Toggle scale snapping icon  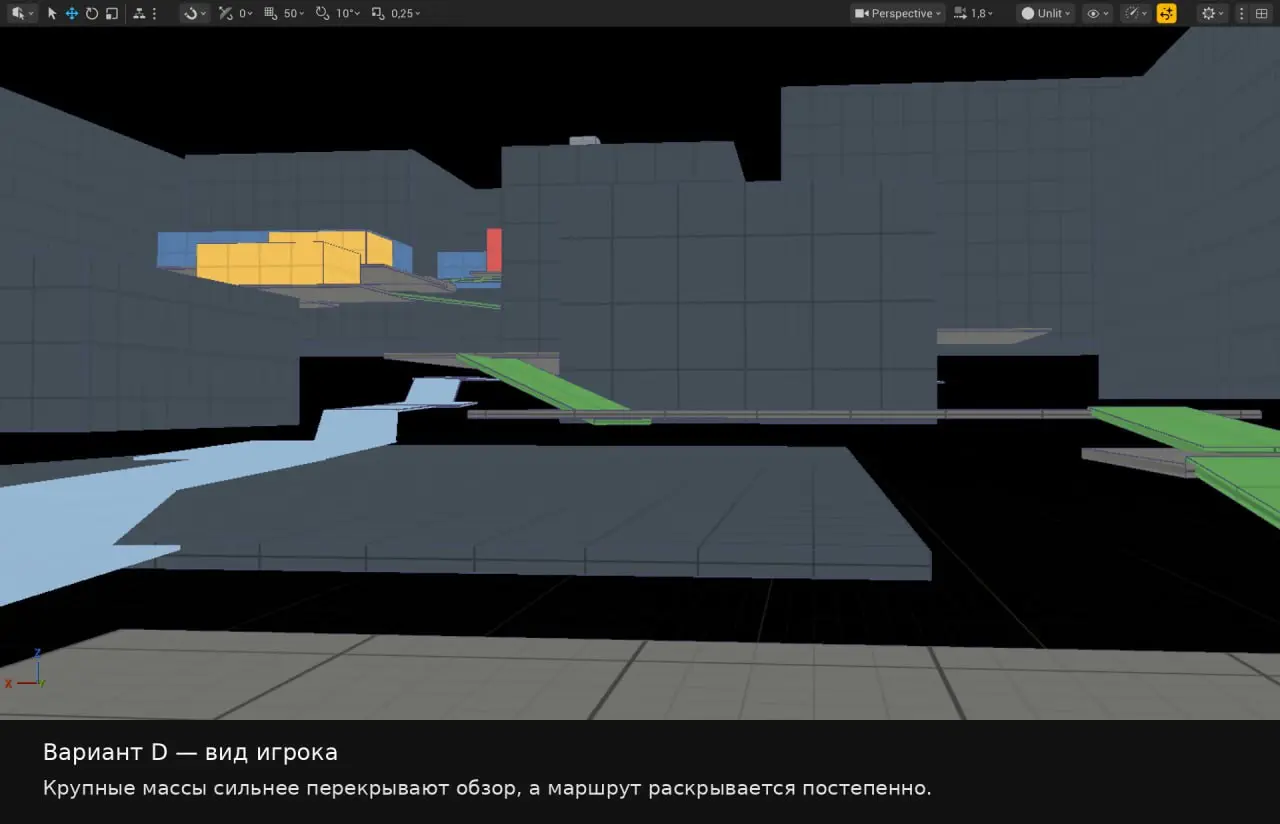point(377,13)
